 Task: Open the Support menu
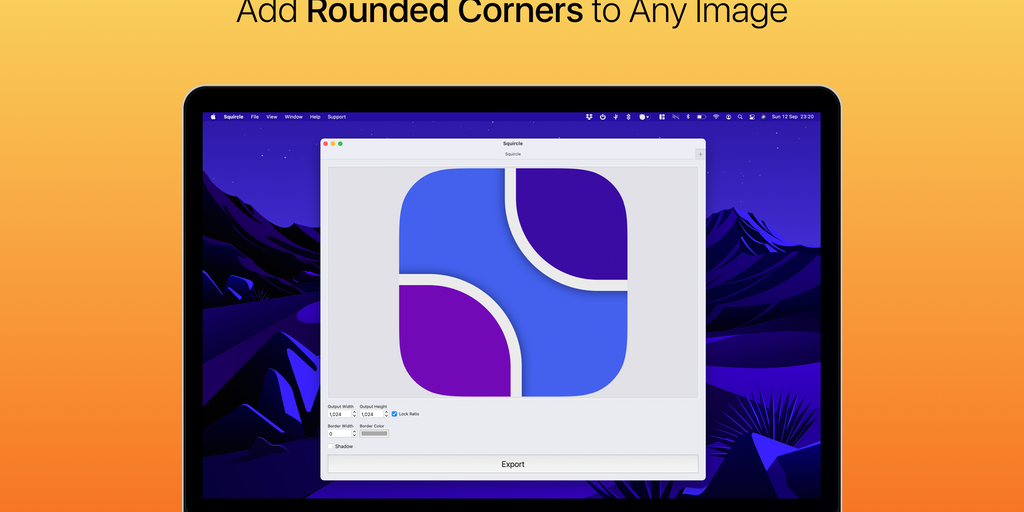point(336,117)
